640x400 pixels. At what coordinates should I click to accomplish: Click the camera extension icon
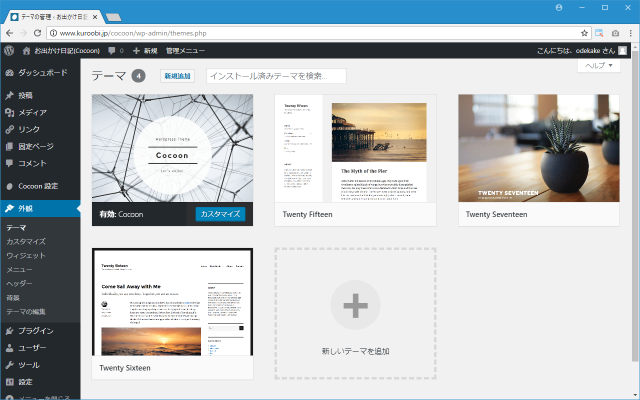tap(615, 33)
